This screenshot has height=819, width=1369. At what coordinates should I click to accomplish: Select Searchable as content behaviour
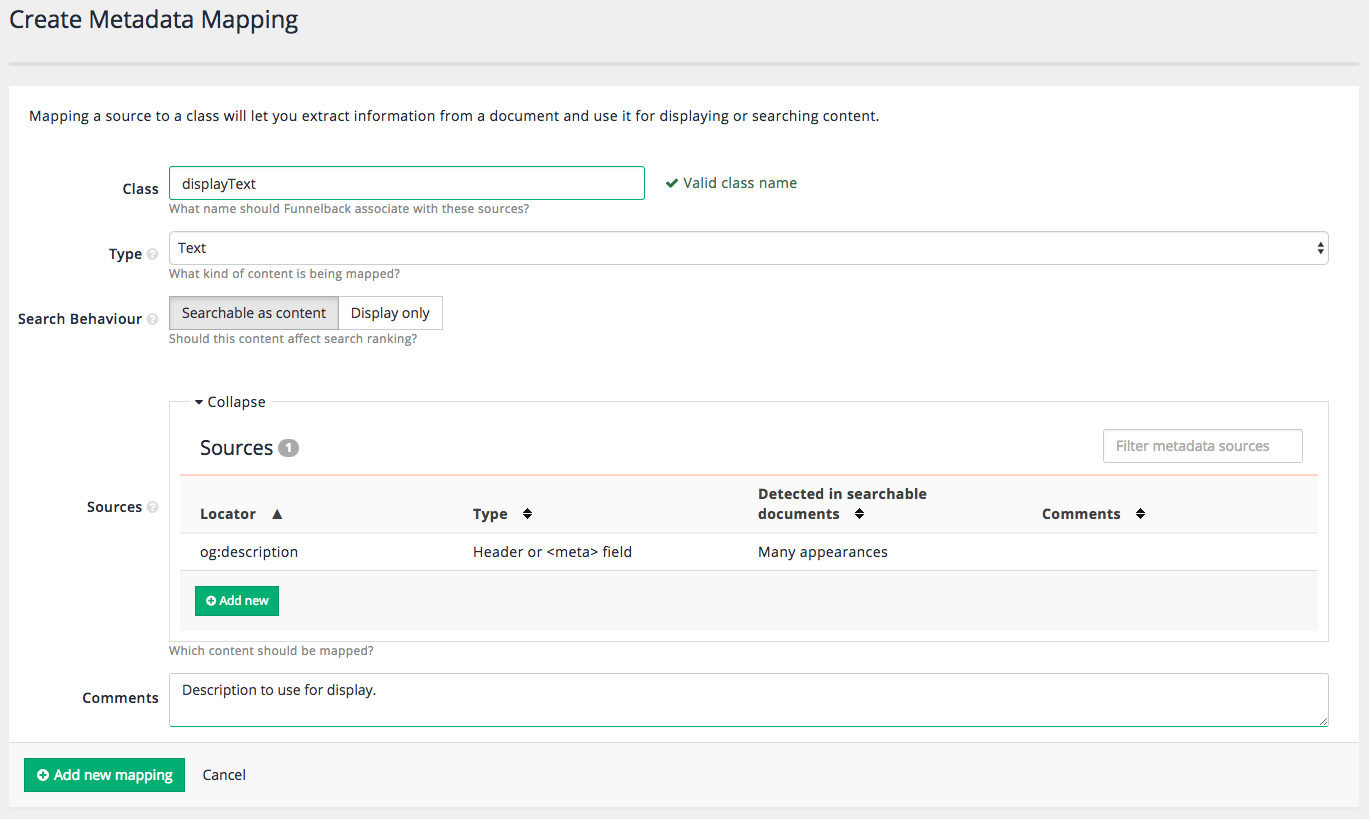(253, 312)
